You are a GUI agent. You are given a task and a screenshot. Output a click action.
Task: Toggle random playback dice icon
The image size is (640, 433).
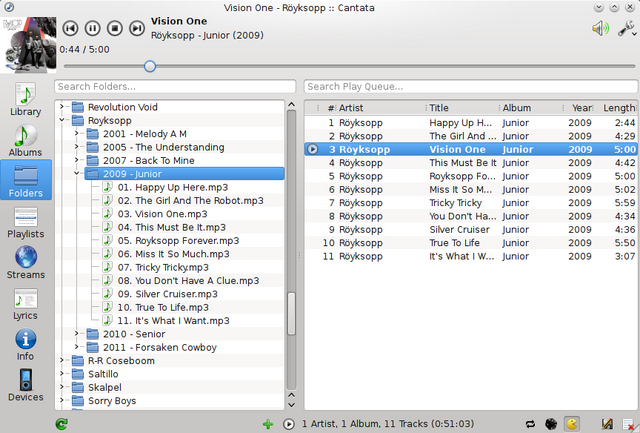click(x=551, y=424)
